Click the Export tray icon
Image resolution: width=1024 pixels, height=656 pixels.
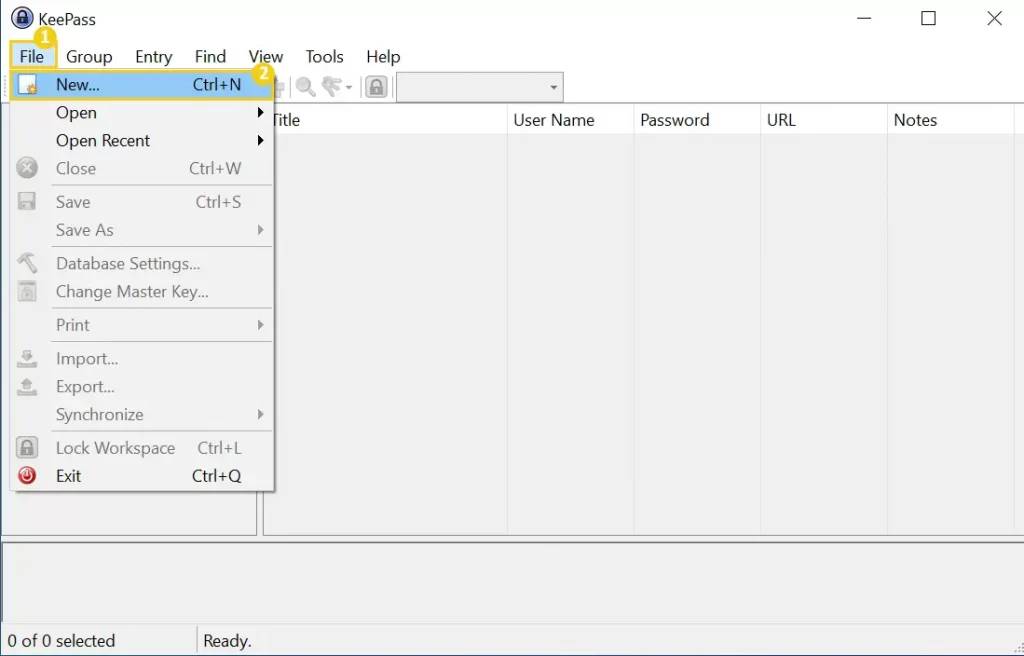click(x=27, y=387)
